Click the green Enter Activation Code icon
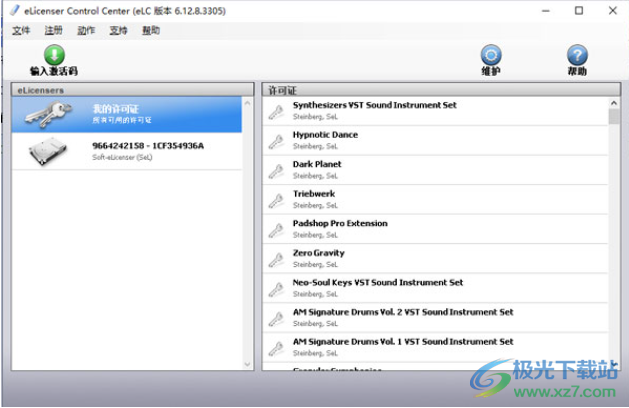Screen dimensions: 629x408 (x=54, y=55)
